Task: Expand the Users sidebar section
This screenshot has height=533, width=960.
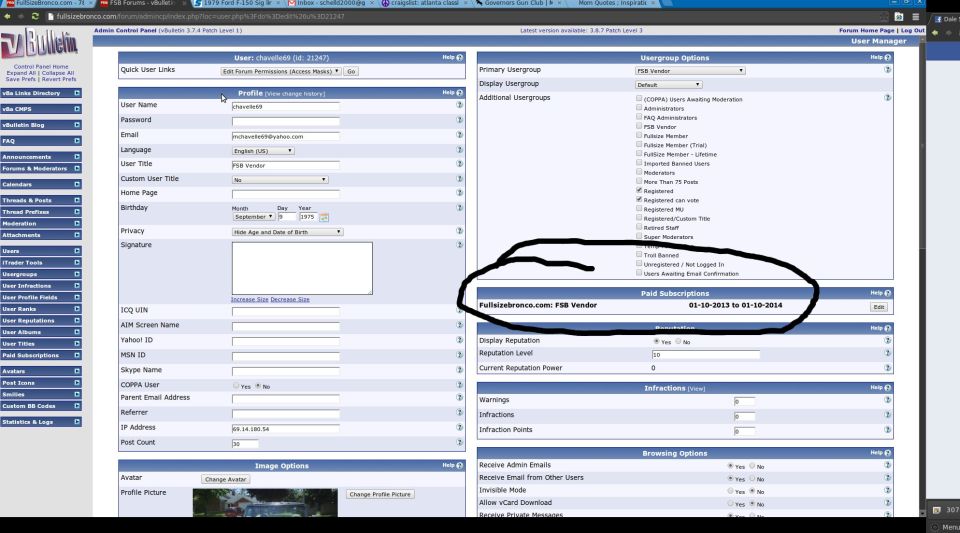Action: coord(77,250)
